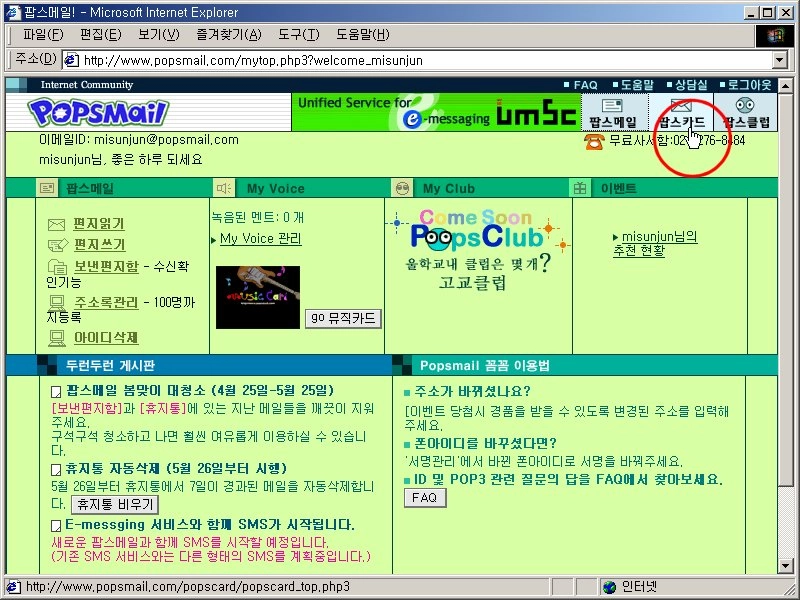Click the PopsMail logo
The width and height of the screenshot is (800, 600).
pos(97,113)
